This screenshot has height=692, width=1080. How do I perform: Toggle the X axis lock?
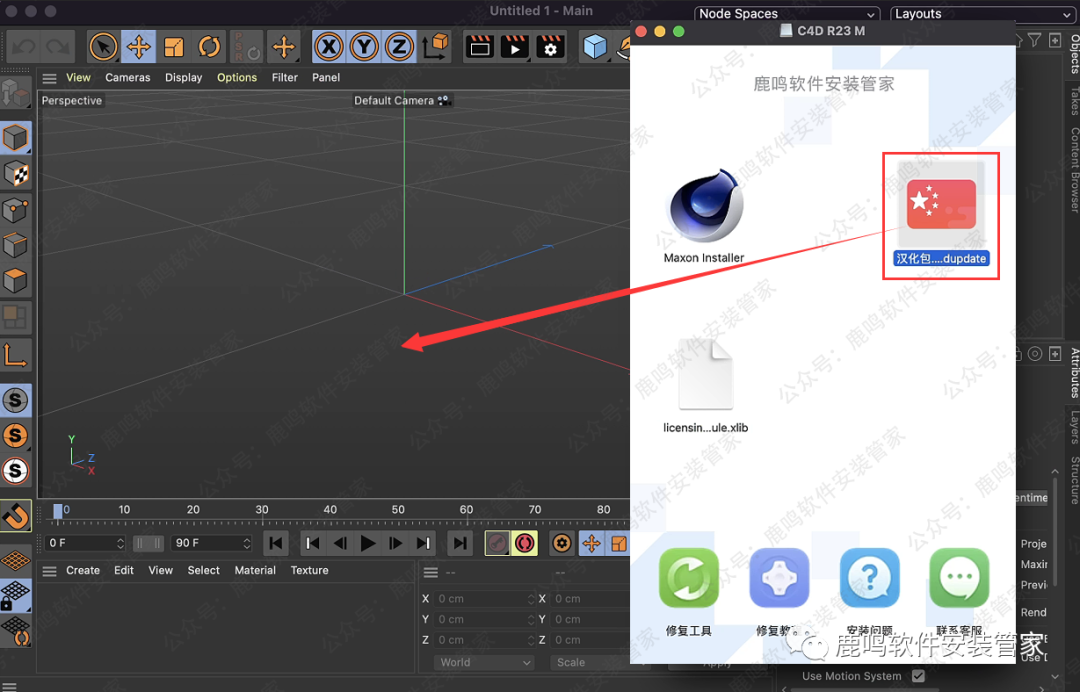coord(328,46)
